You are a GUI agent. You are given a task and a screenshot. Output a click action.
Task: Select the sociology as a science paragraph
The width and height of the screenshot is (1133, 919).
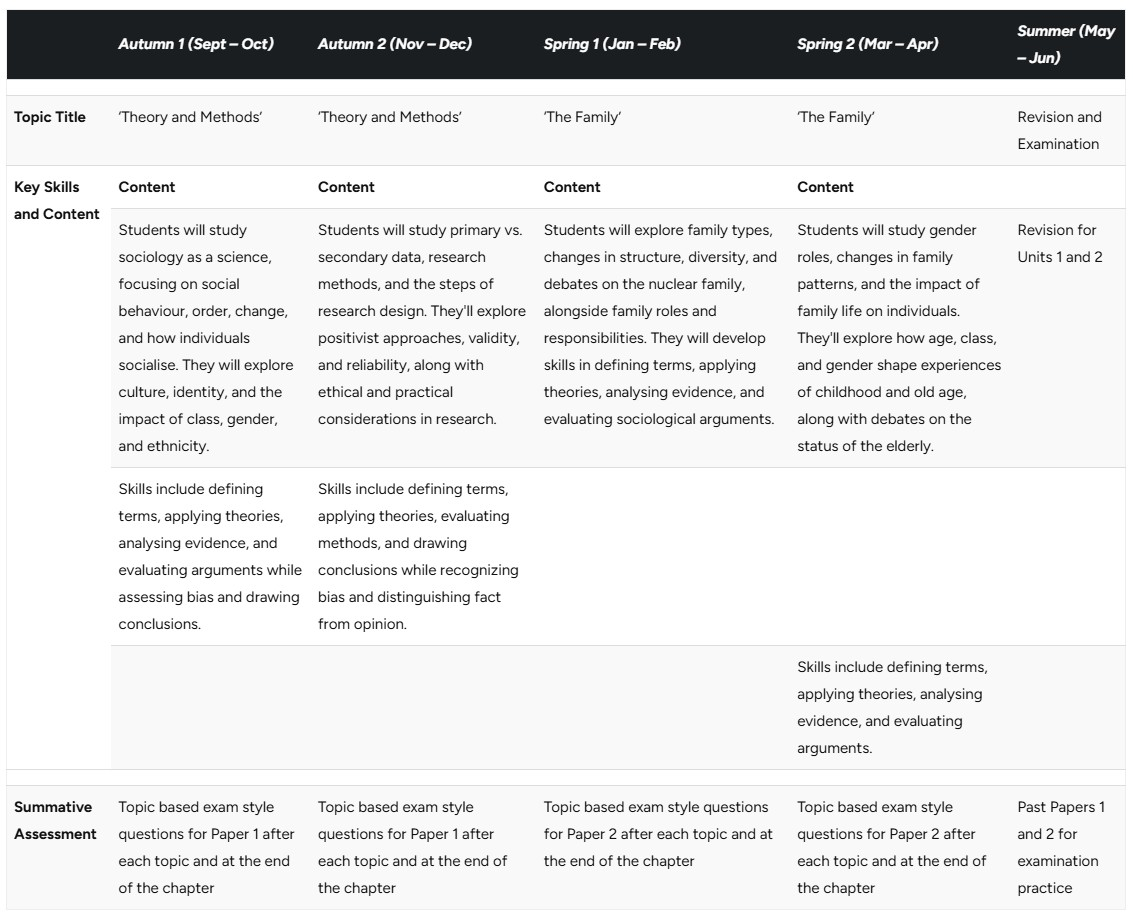tap(206, 337)
